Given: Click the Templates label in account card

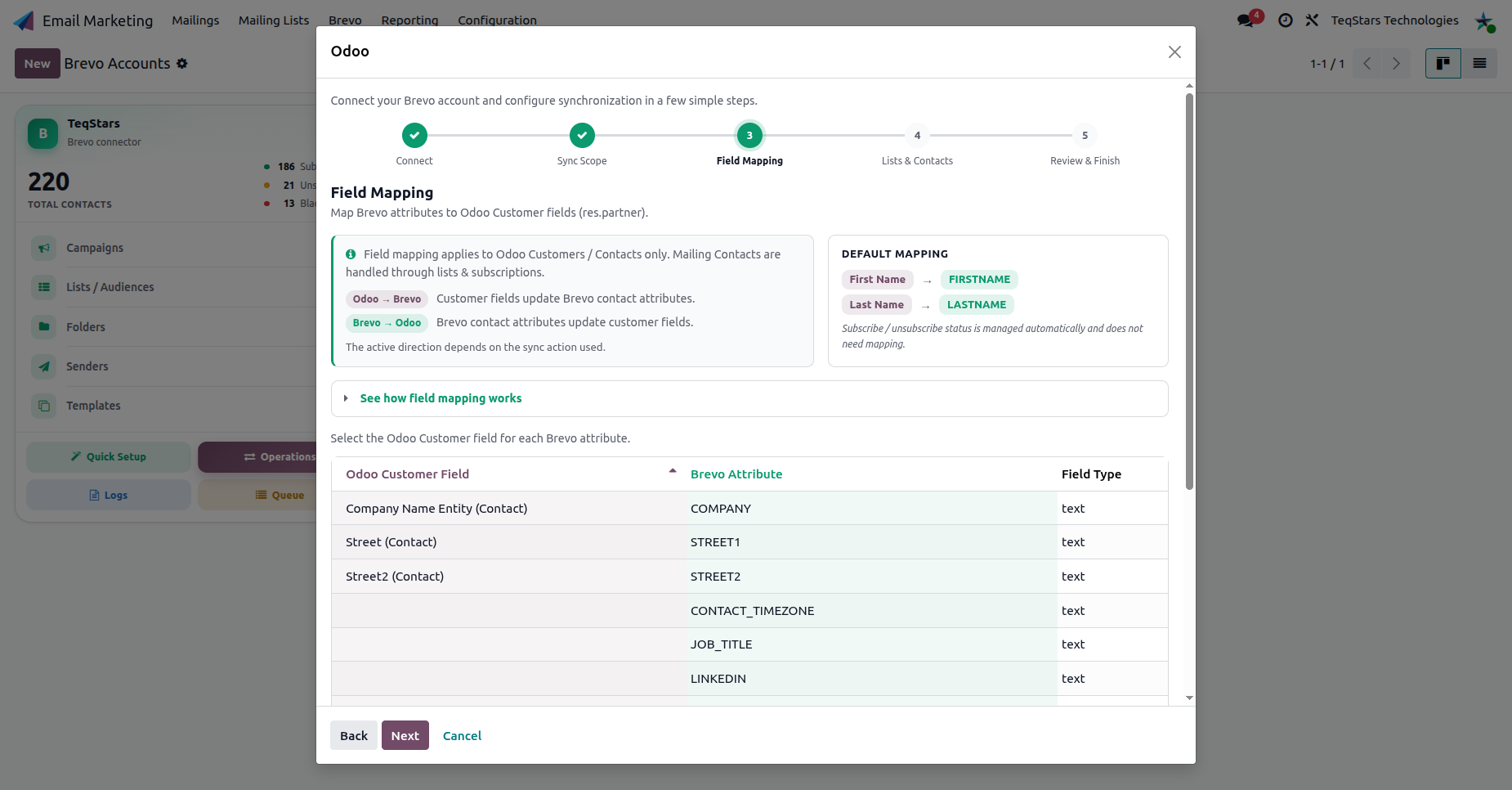Looking at the screenshot, I should point(93,406).
